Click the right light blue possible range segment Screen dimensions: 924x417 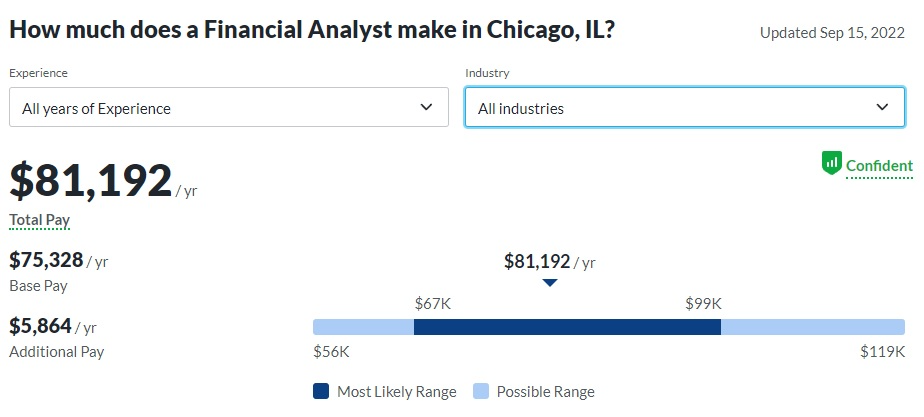[813, 327]
